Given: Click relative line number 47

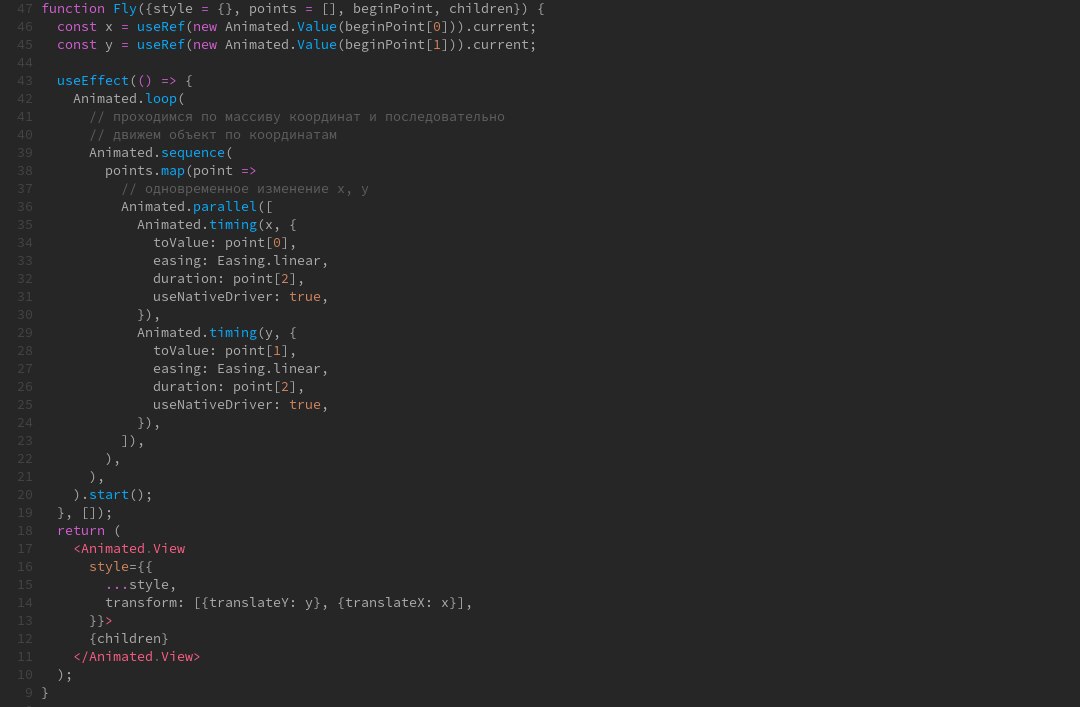Looking at the screenshot, I should click(25, 9).
